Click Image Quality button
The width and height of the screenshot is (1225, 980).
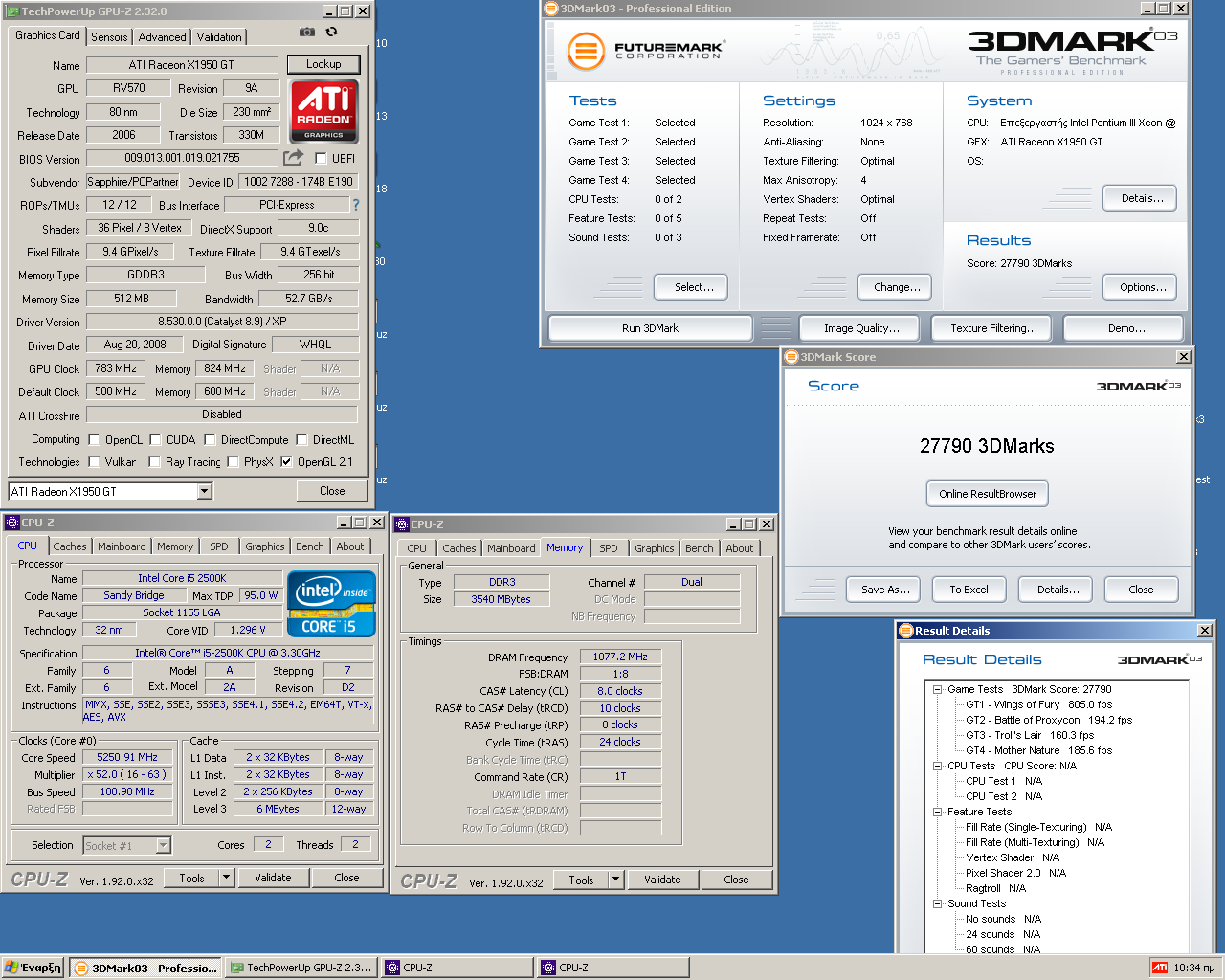pos(861,328)
